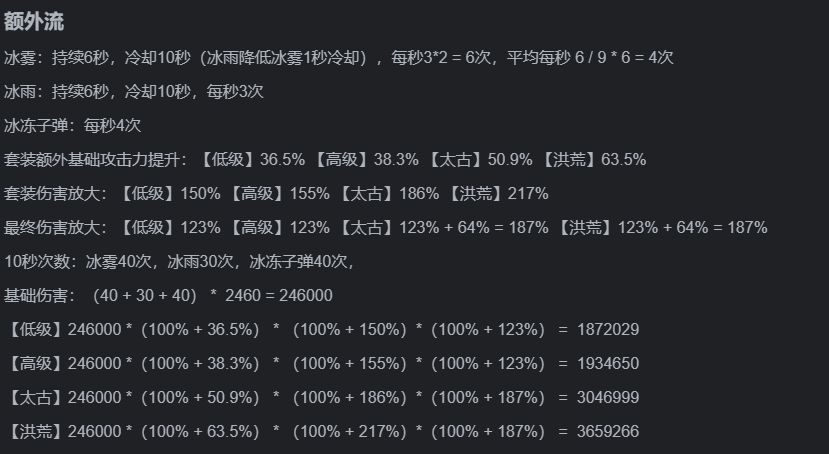
Task: Click the result number 3659266
Action: (x=608, y=431)
